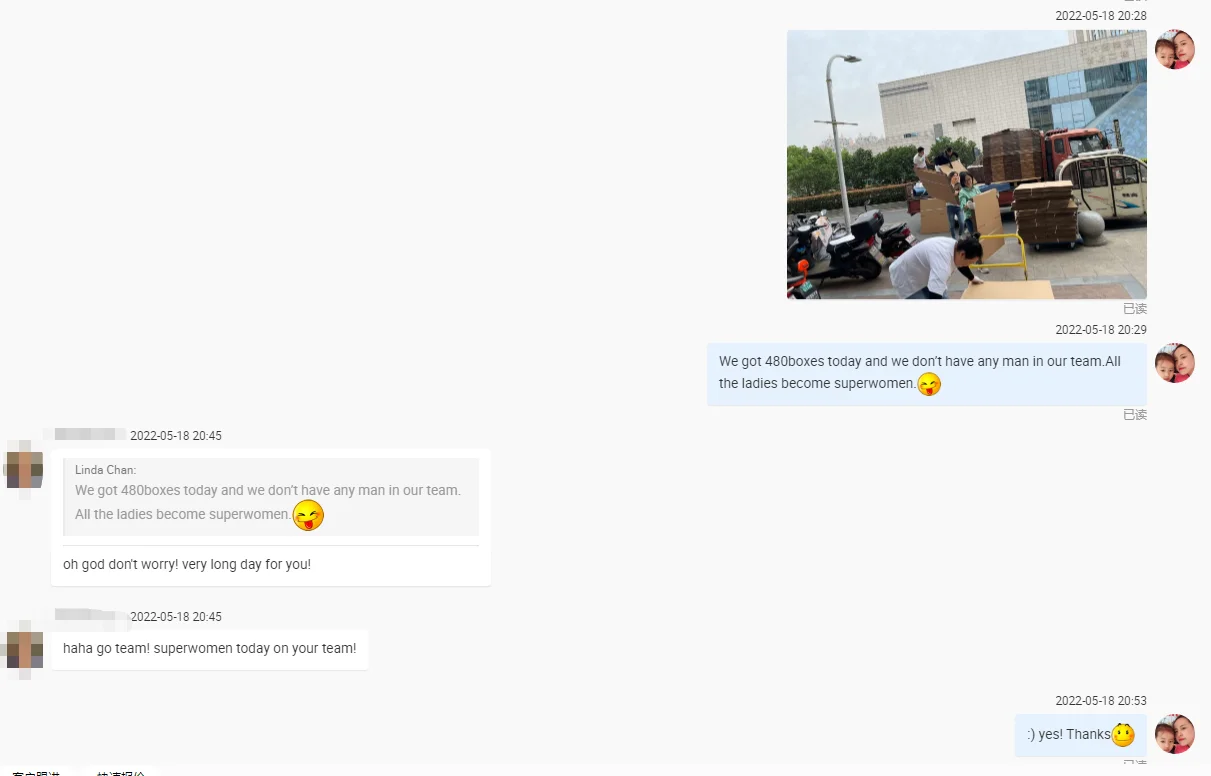Screen dimensions: 1211x776
Task: Select the We got 480boxes today blue bubble
Action: (927, 374)
